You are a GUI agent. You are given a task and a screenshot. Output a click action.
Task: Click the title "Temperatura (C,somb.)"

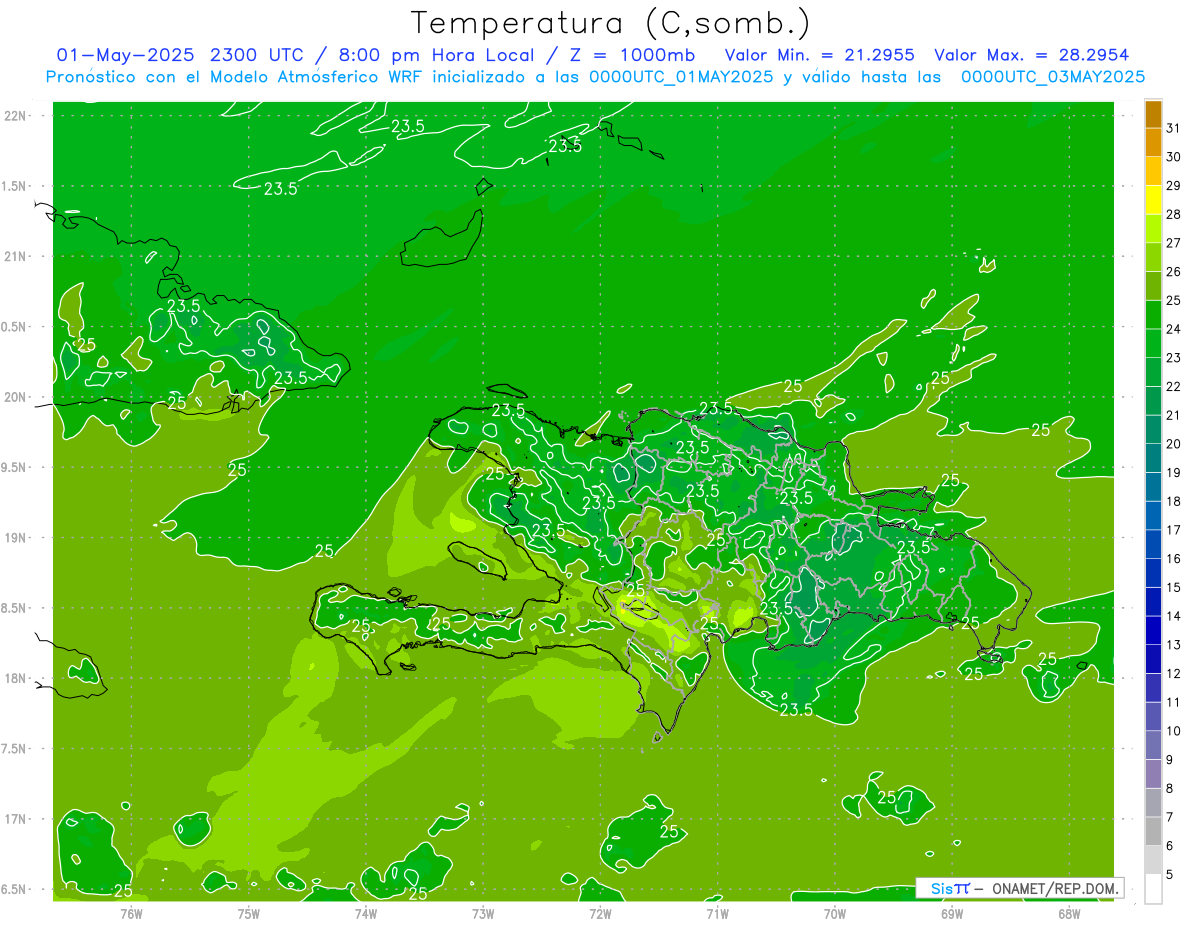(611, 24)
